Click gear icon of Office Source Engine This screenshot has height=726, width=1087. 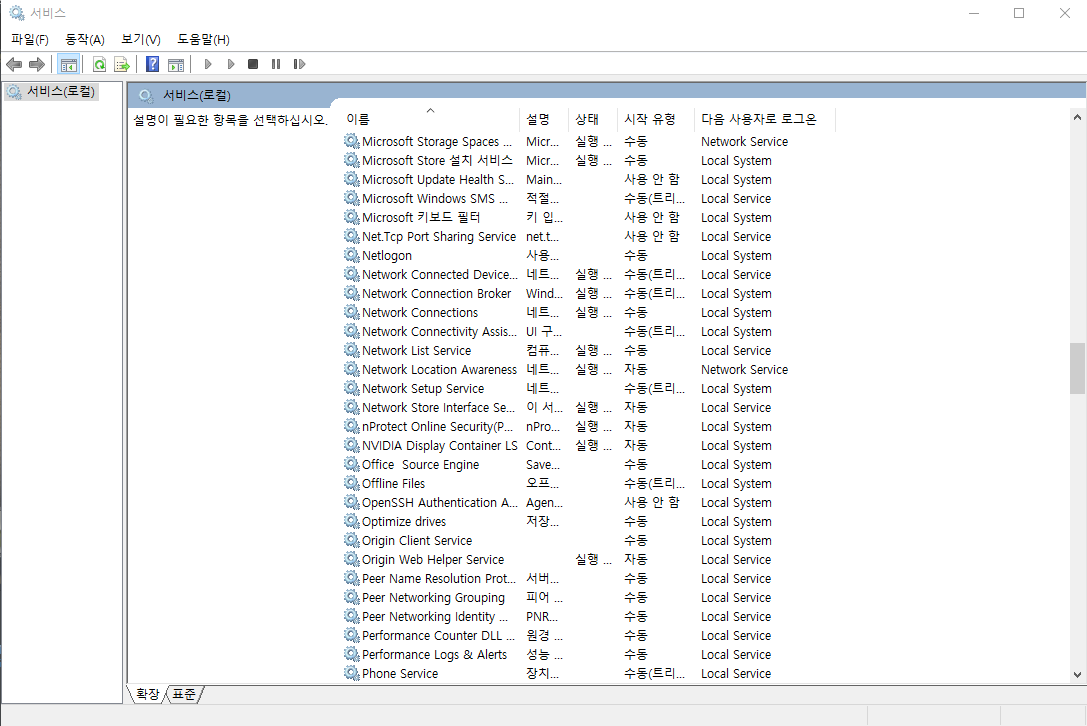pyautogui.click(x=352, y=465)
